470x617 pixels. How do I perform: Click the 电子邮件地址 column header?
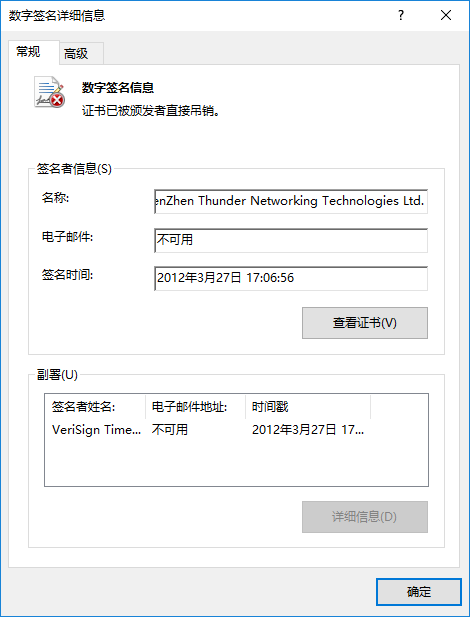[196, 406]
